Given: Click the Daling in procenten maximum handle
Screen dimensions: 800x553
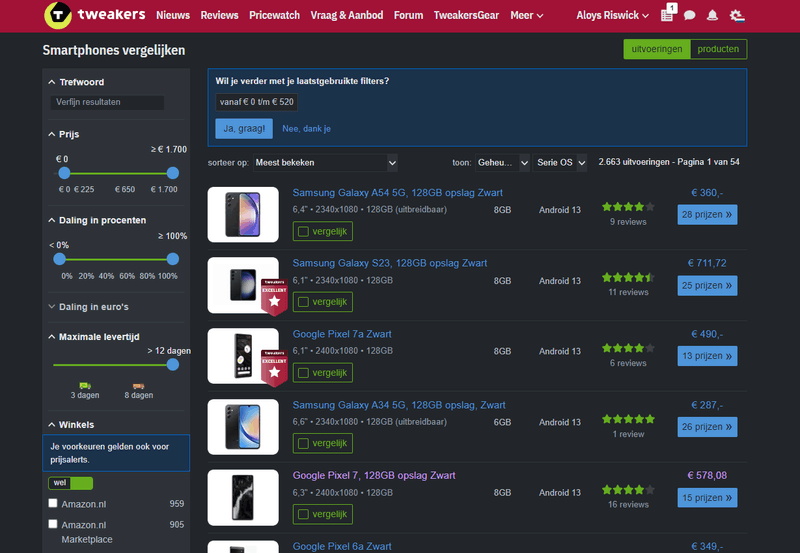Looking at the screenshot, I should pyautogui.click(x=173, y=260).
